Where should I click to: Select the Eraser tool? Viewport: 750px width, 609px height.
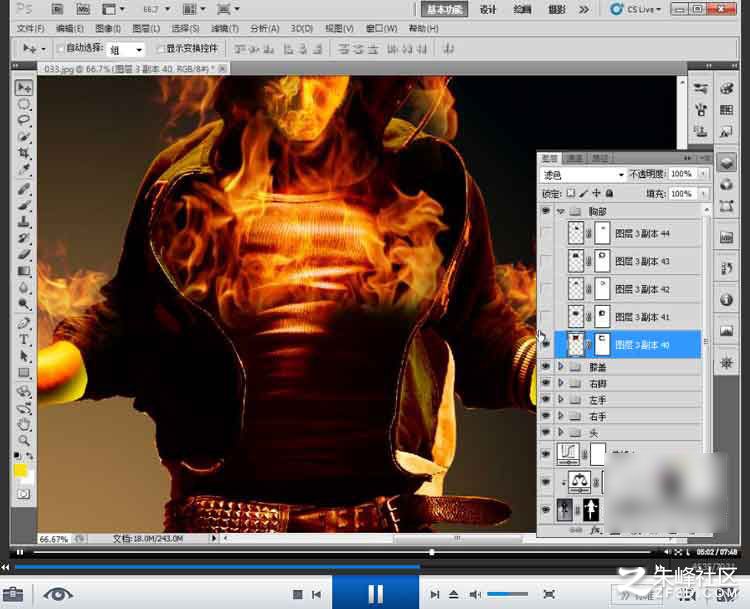point(23,255)
